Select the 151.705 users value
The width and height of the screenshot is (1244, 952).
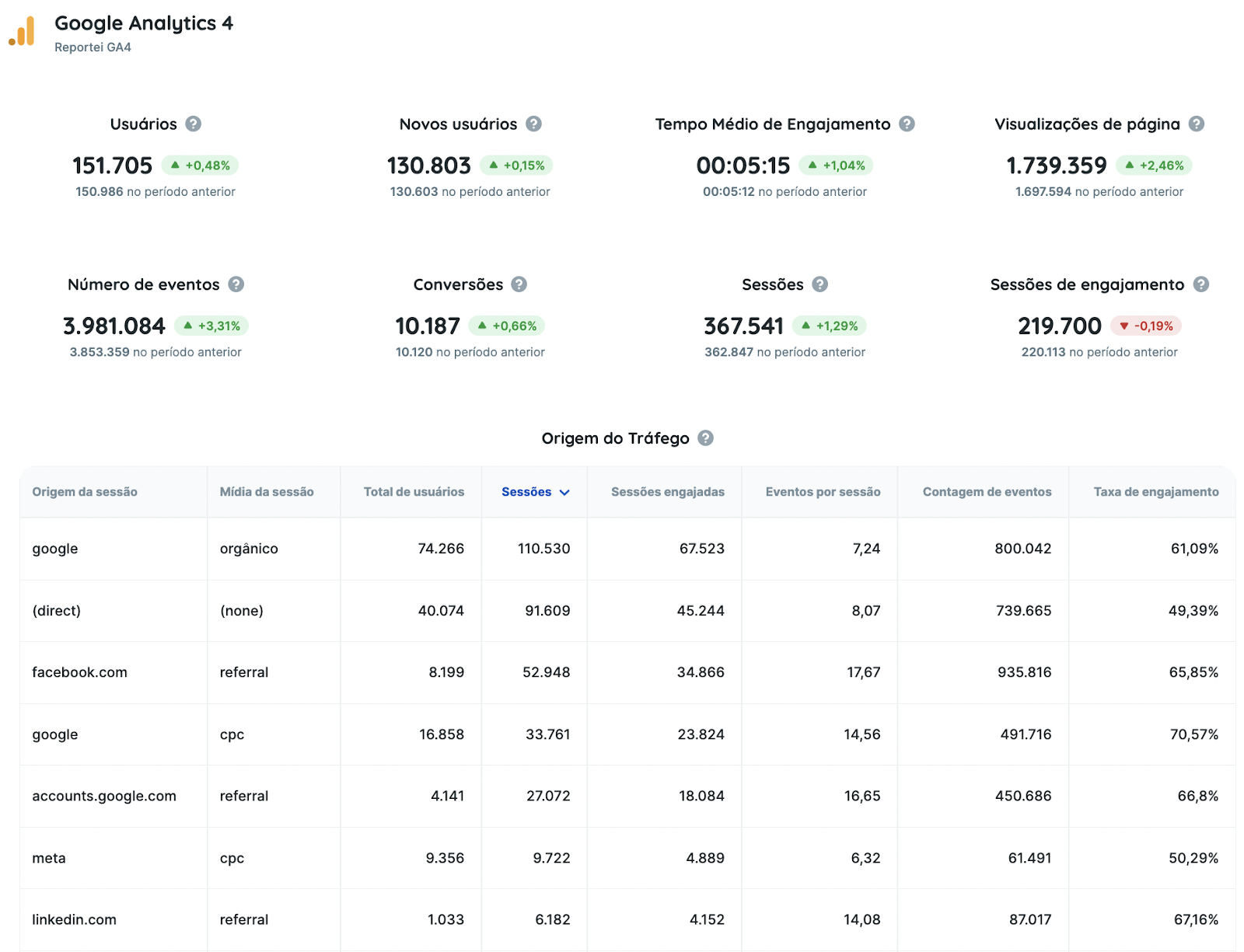pyautogui.click(x=113, y=166)
